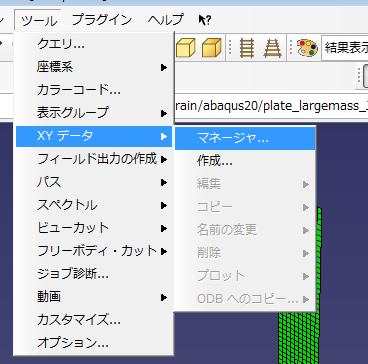Click the second yellow cube render icon
The width and height of the screenshot is (368, 364).
212,48
